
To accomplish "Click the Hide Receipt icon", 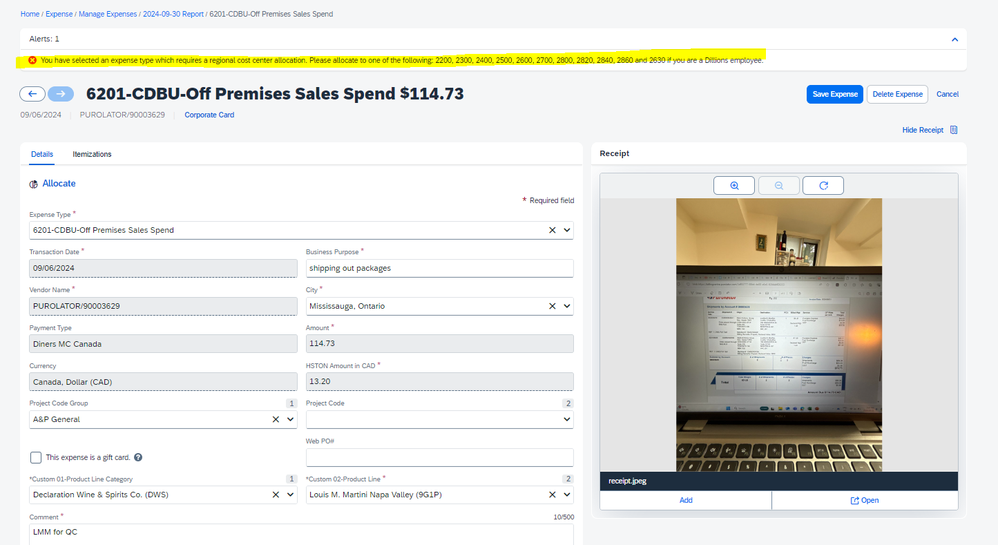I will (953, 130).
